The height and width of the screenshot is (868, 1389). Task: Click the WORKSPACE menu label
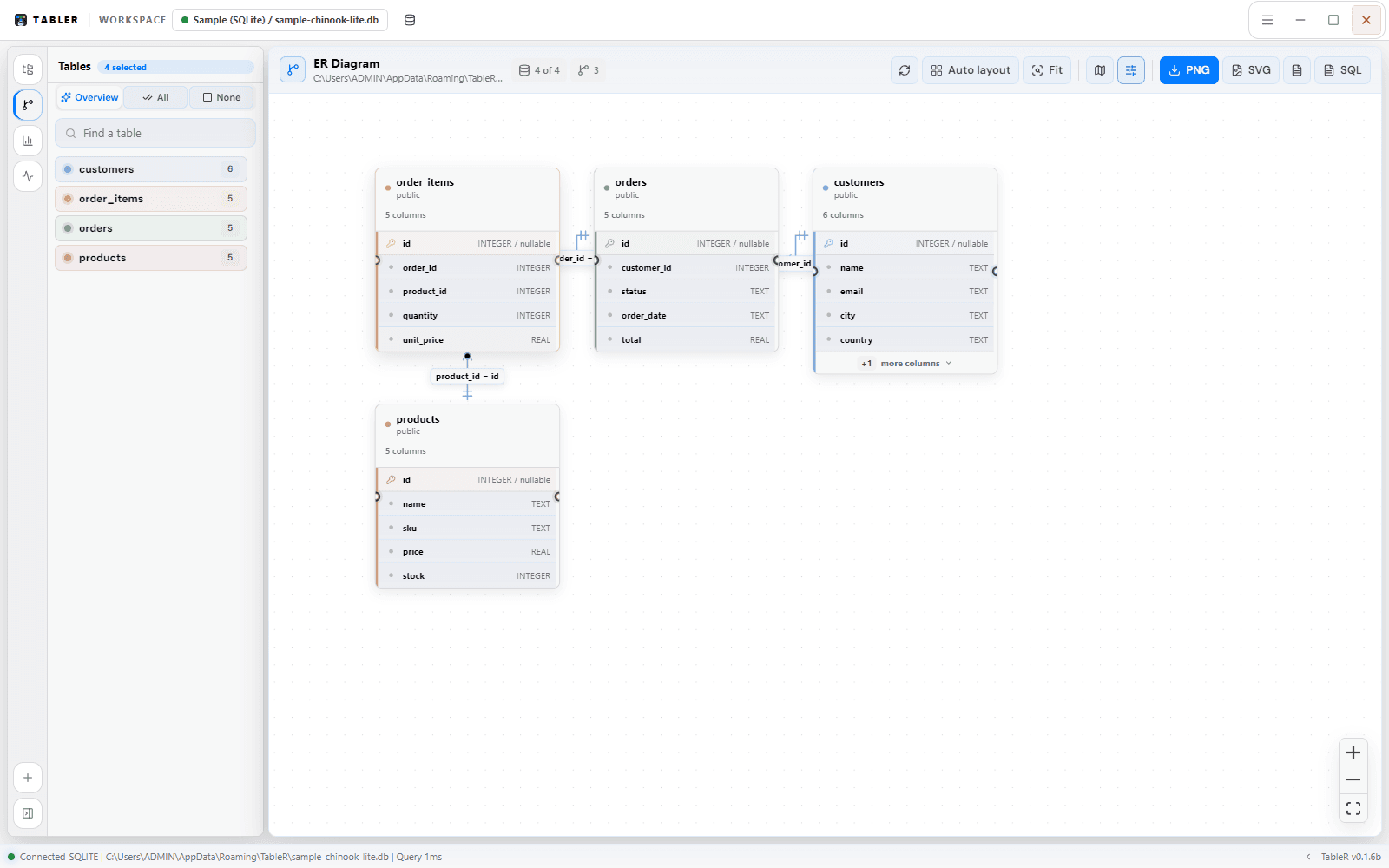132,20
